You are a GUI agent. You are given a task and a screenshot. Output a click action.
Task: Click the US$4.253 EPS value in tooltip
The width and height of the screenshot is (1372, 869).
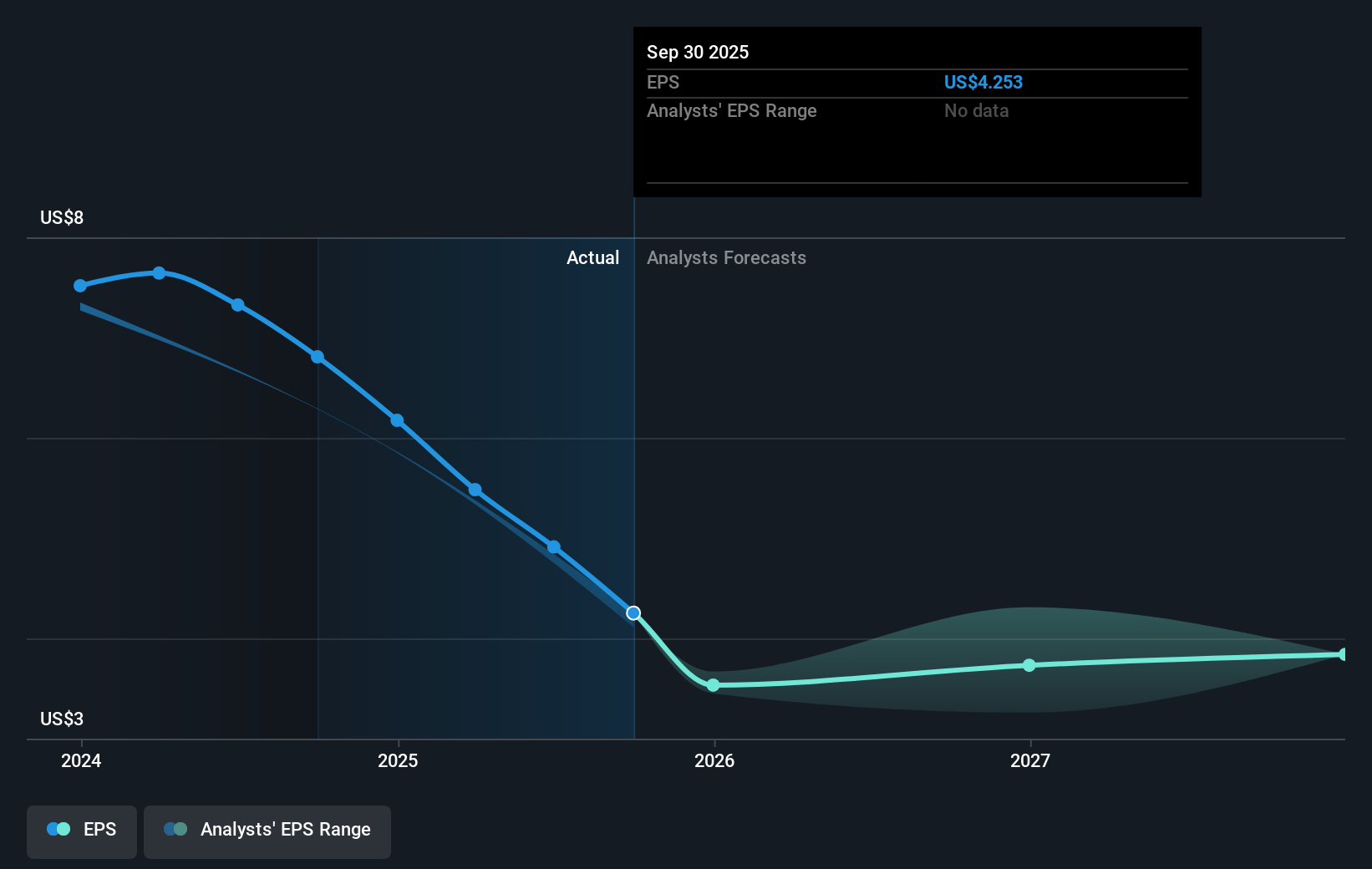983,82
